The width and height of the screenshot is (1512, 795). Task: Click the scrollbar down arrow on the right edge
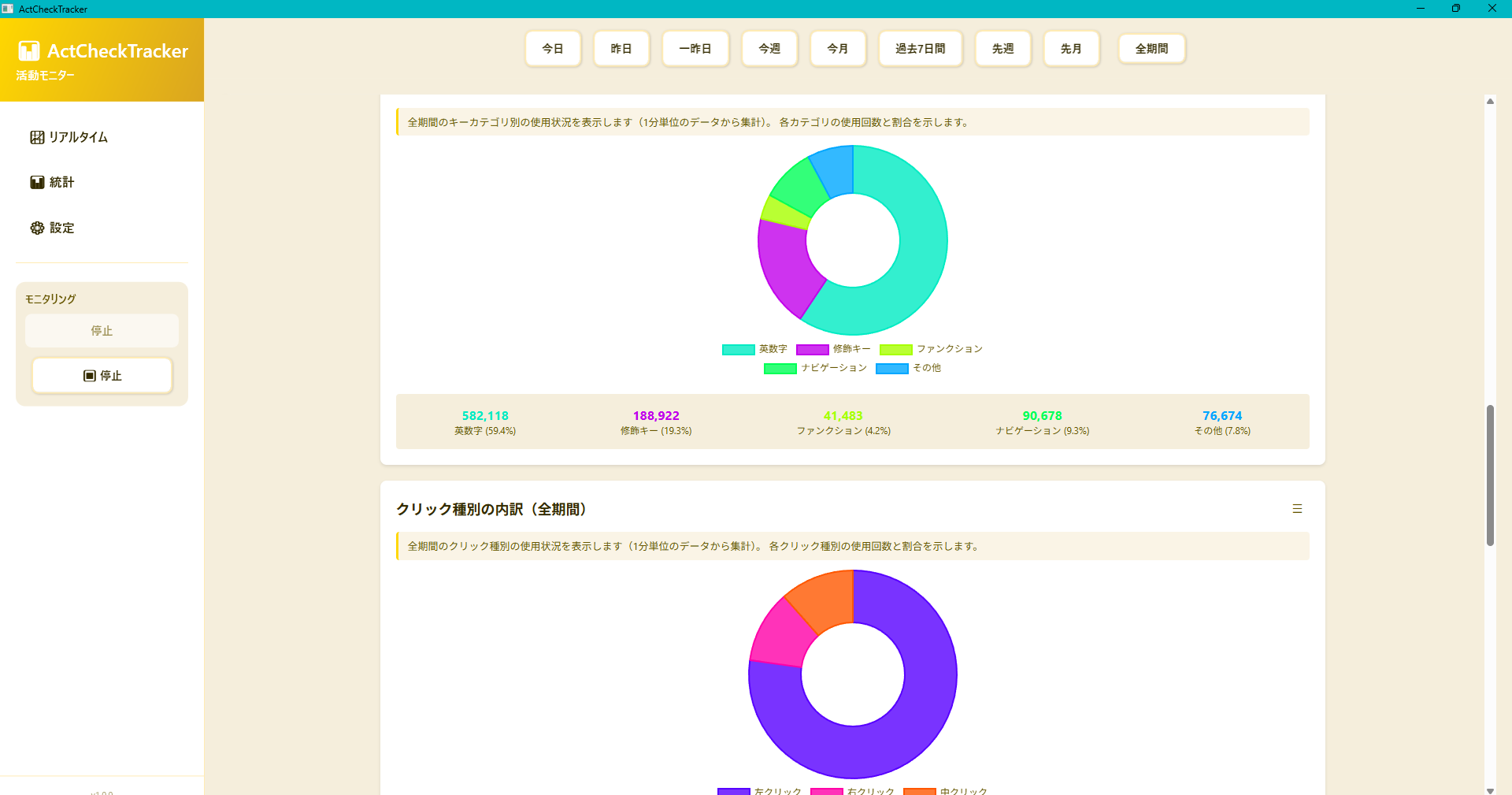pyautogui.click(x=1490, y=791)
